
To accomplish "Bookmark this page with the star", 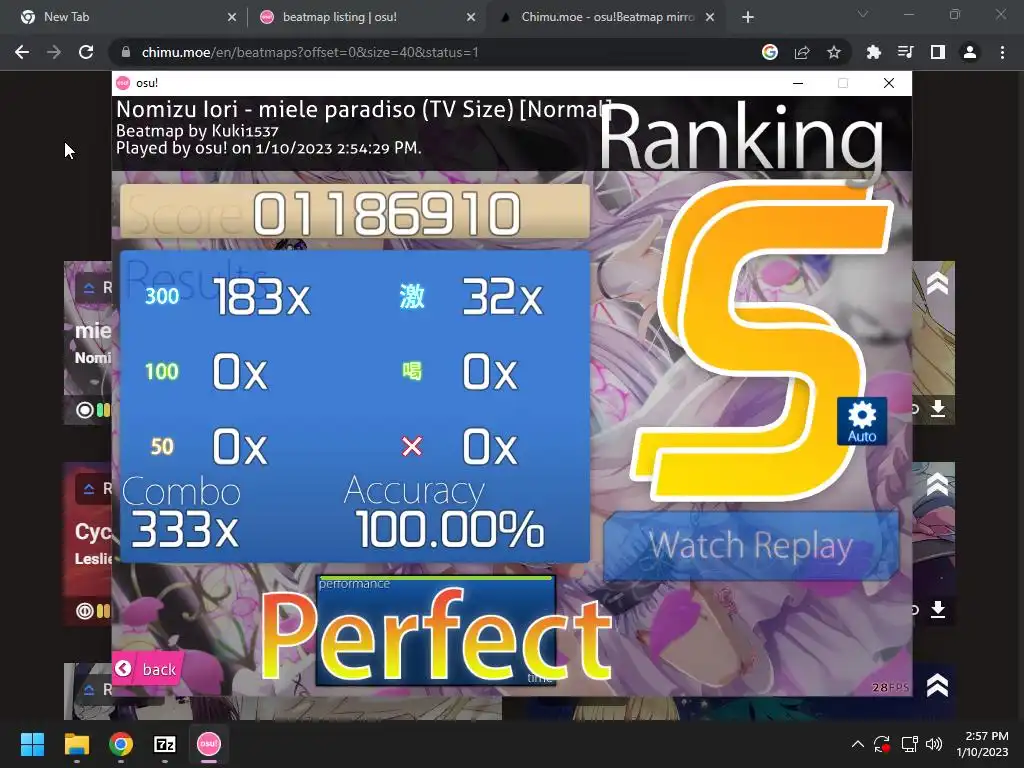I will (x=834, y=52).
